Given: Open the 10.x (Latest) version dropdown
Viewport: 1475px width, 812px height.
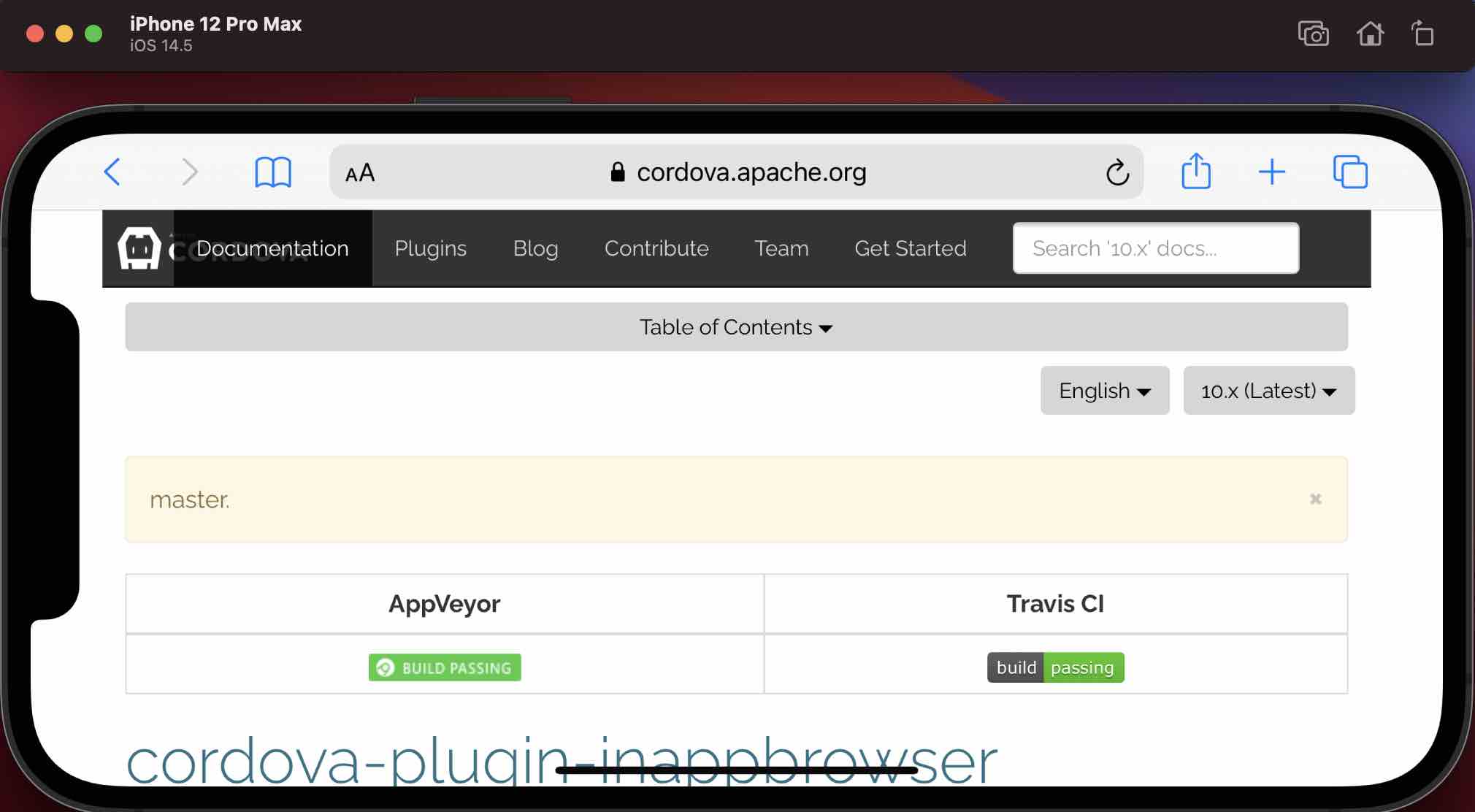Looking at the screenshot, I should tap(1268, 391).
